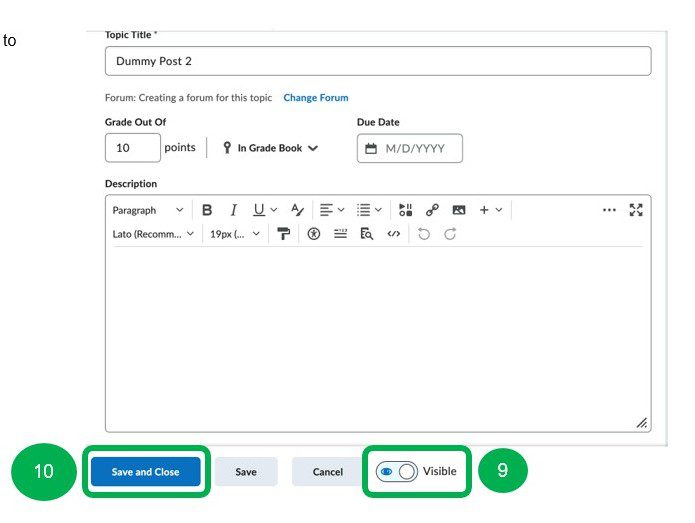Open the Paragraph format dropdown
Viewport: 695px width, 523px height.
147,210
